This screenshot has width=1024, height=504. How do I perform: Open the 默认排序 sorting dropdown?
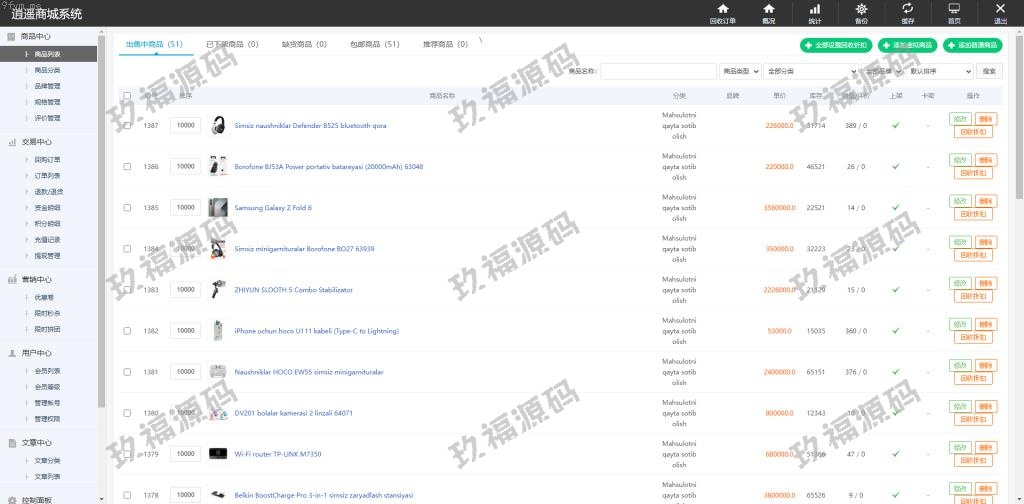pyautogui.click(x=940, y=72)
